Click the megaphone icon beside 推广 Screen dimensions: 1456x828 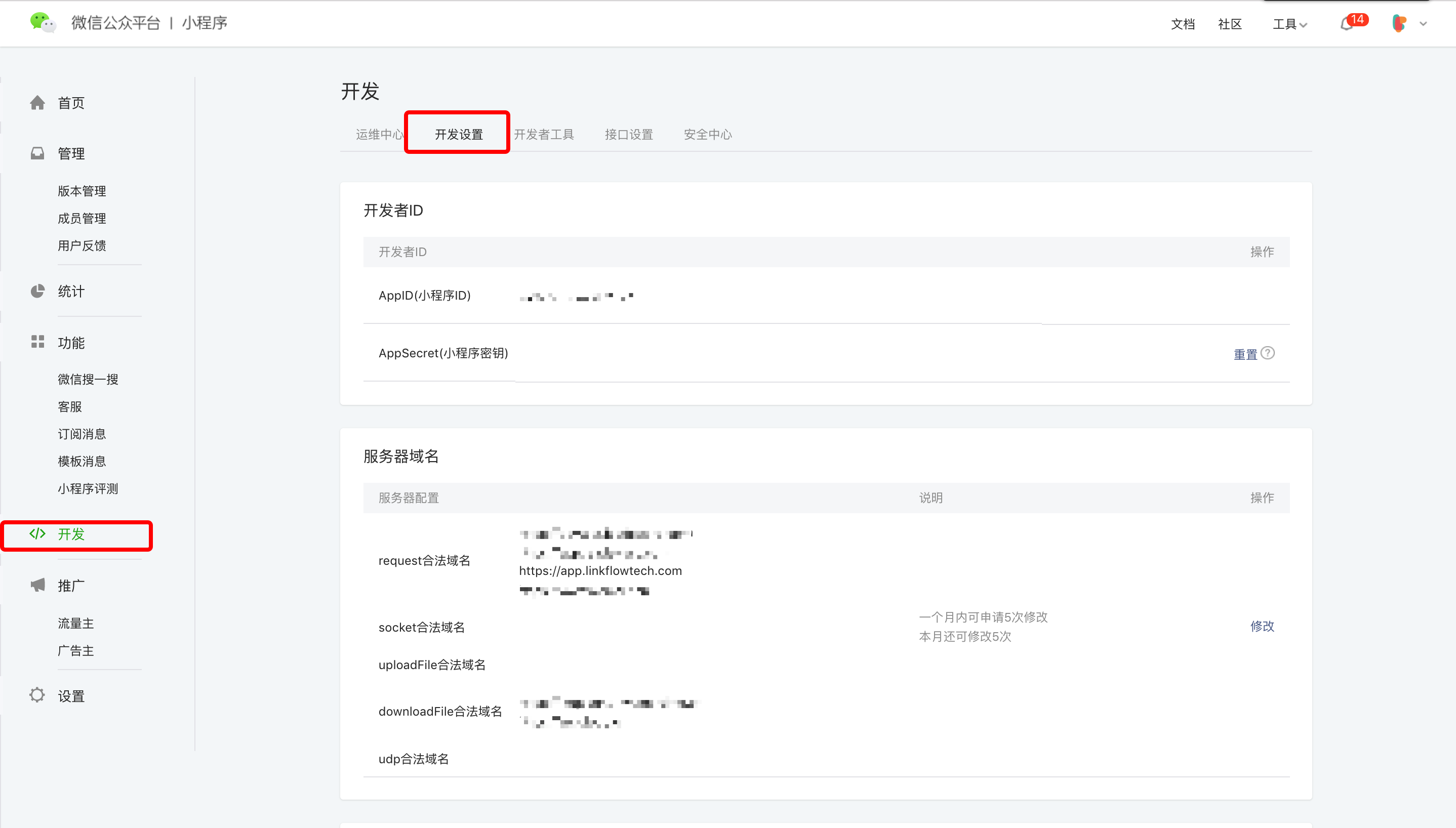[x=37, y=585]
